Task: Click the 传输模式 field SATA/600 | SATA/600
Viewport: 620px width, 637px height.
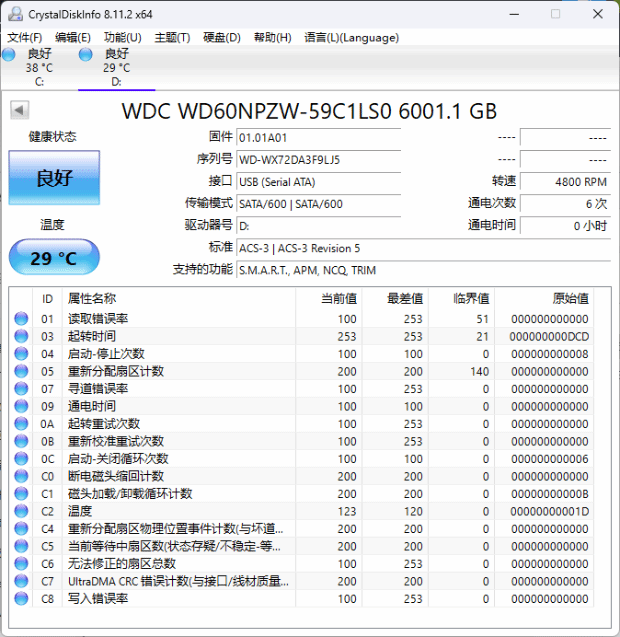Action: tap(319, 203)
